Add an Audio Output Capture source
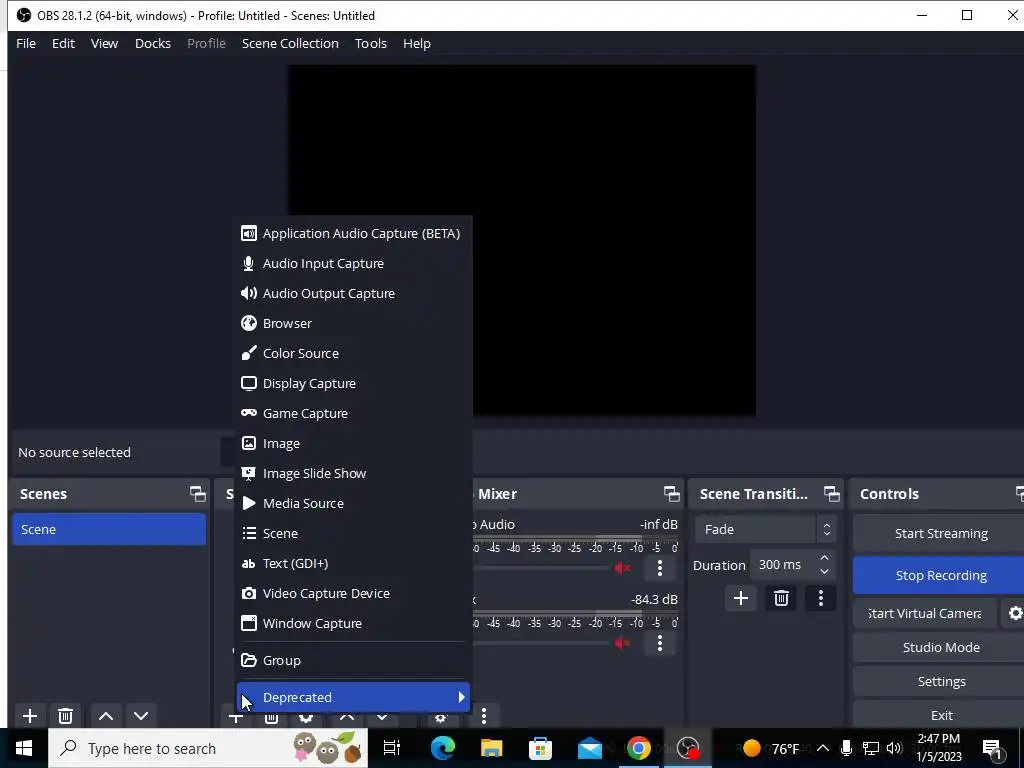1024x768 pixels. (353, 293)
